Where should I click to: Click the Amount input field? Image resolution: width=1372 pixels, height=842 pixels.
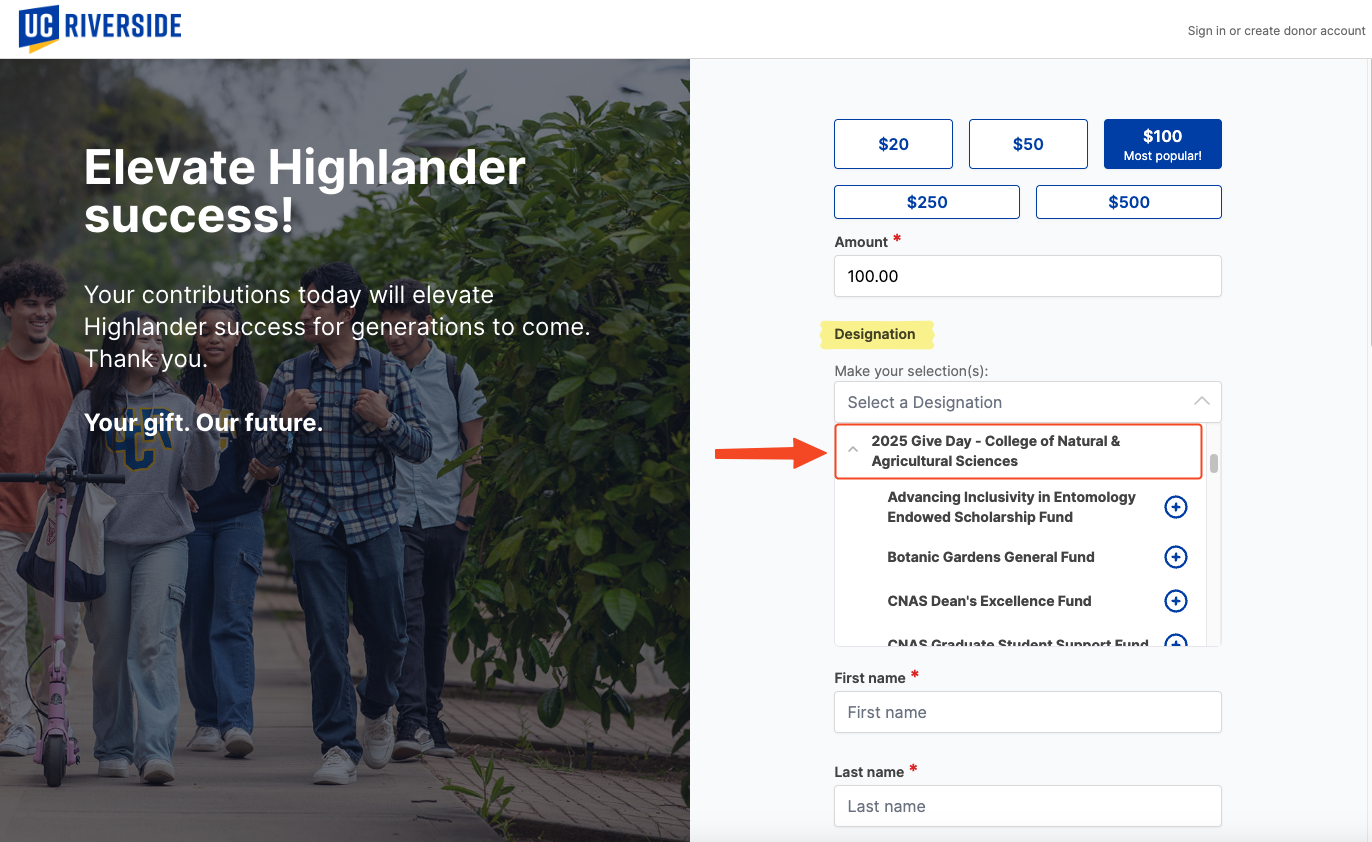point(1027,276)
